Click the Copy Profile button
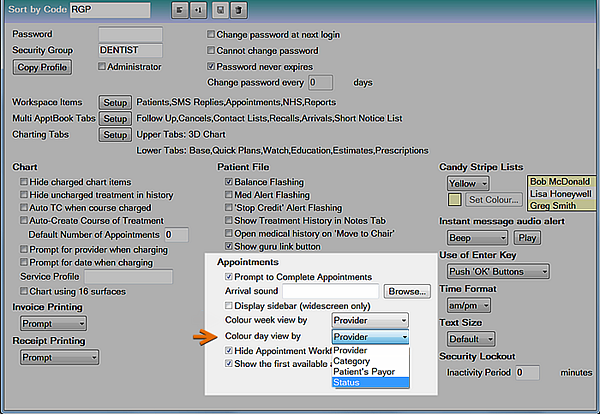Viewport: 600px width, 414px height. tap(42, 67)
